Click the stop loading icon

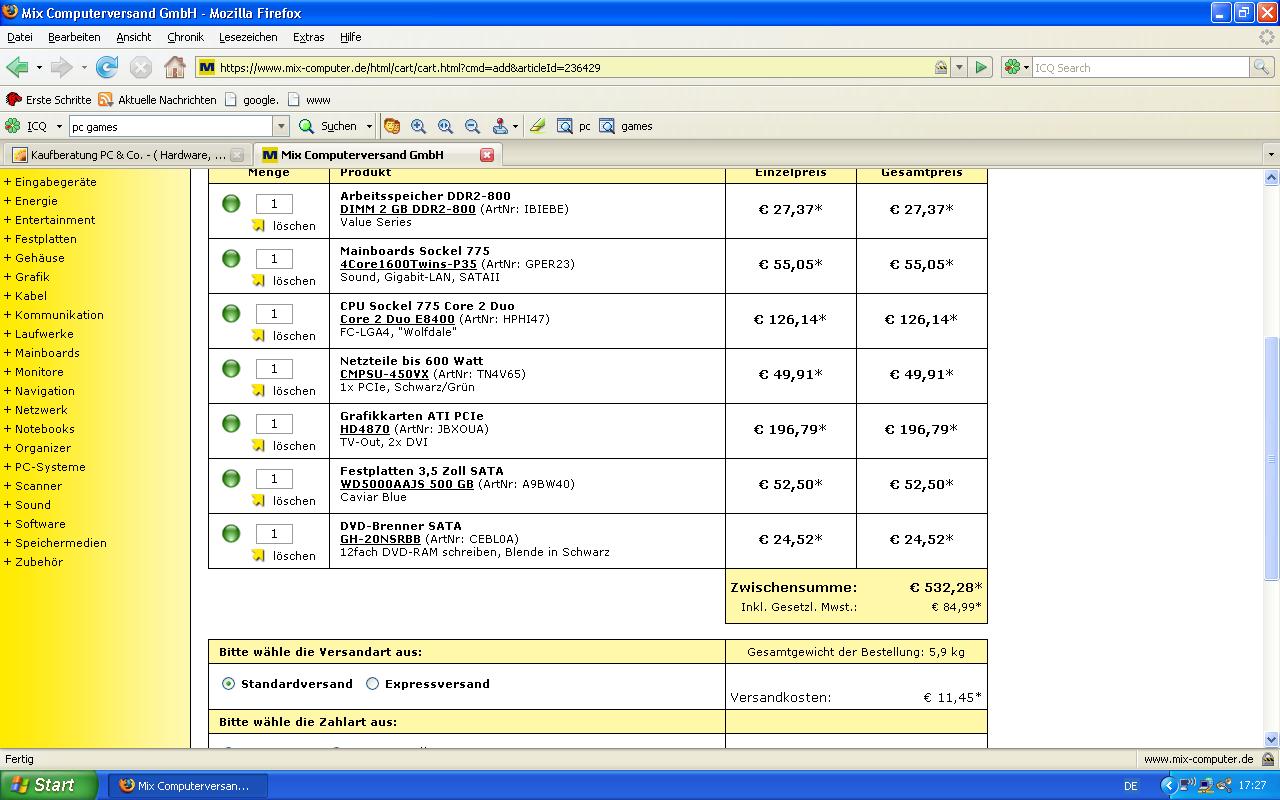(141, 67)
